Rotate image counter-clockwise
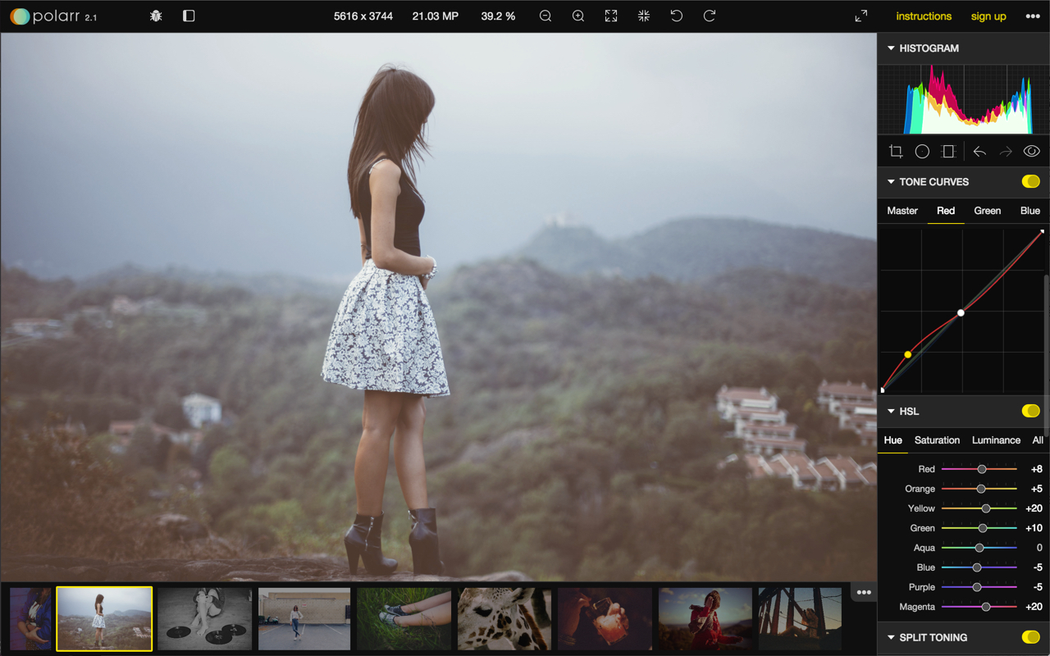 tap(676, 16)
